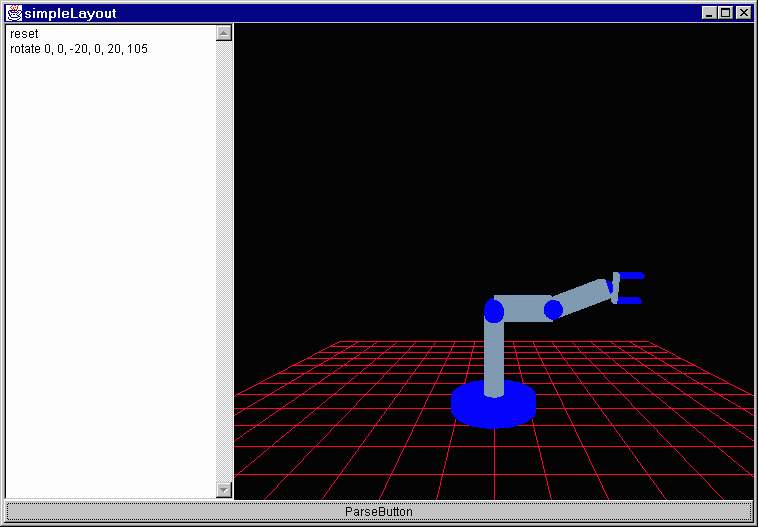Close the simpleLayout window
This screenshot has height=527, width=758.
[743, 13]
